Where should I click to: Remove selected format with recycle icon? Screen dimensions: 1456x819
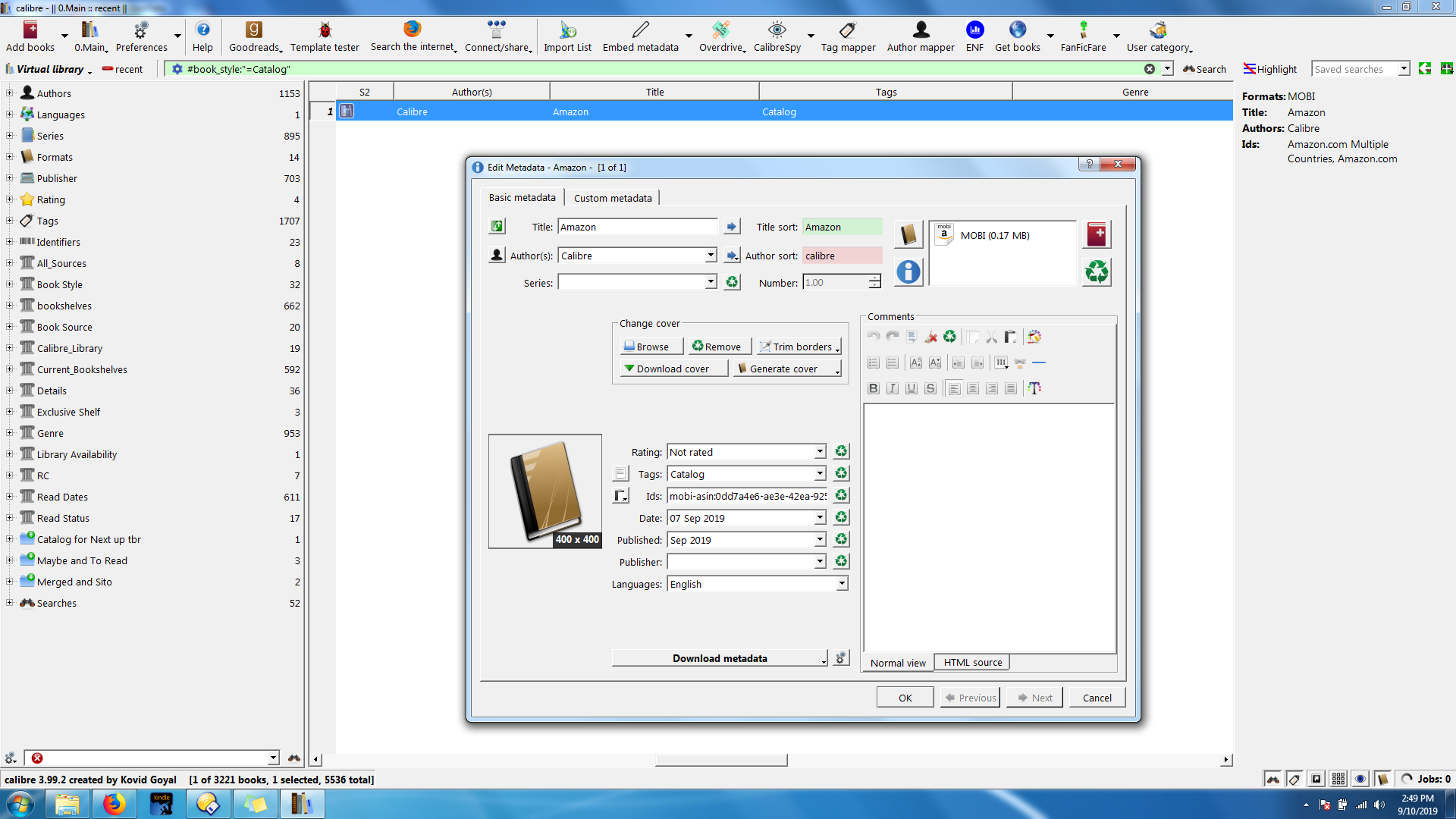[1097, 271]
